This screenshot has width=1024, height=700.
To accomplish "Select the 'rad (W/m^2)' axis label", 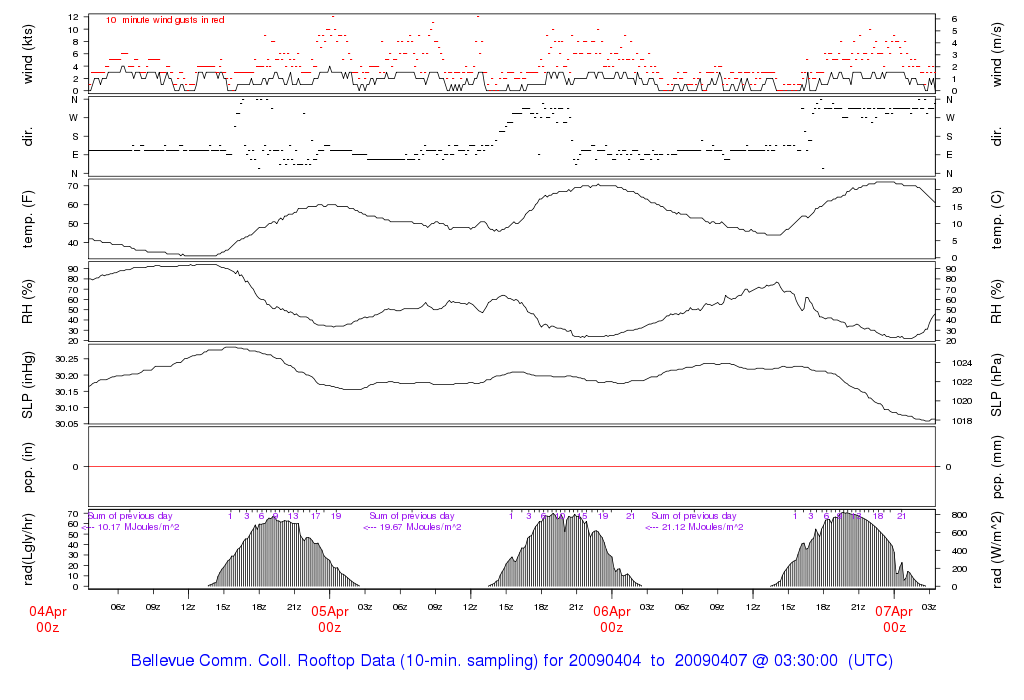I will coord(996,549).
